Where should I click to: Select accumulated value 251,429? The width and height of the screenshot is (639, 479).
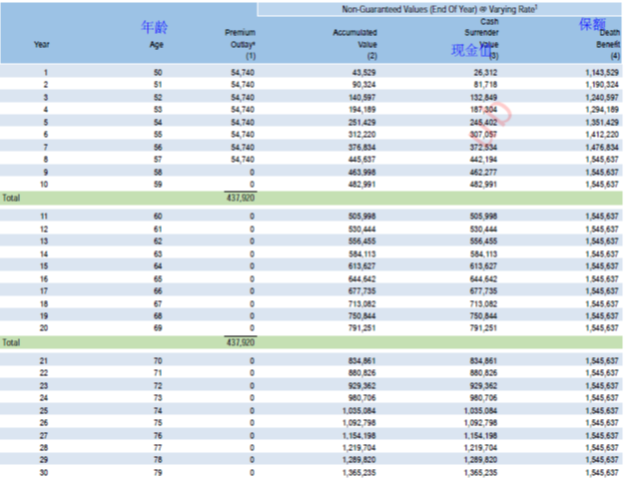pyautogui.click(x=362, y=122)
